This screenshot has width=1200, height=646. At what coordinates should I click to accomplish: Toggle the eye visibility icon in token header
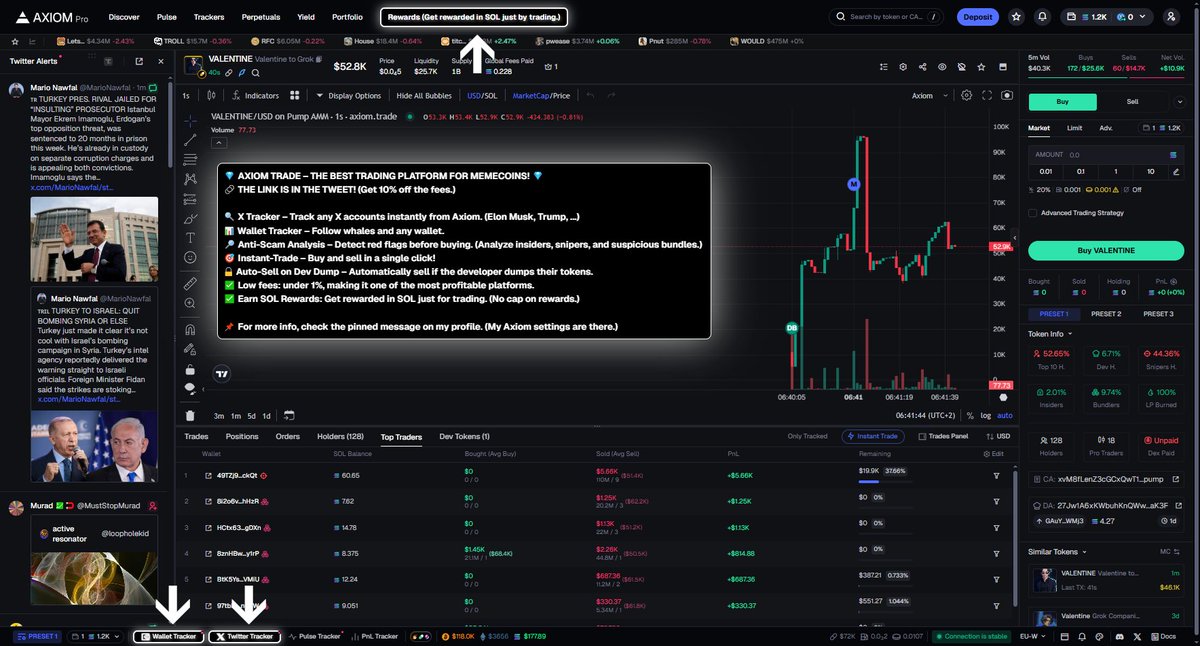941,66
